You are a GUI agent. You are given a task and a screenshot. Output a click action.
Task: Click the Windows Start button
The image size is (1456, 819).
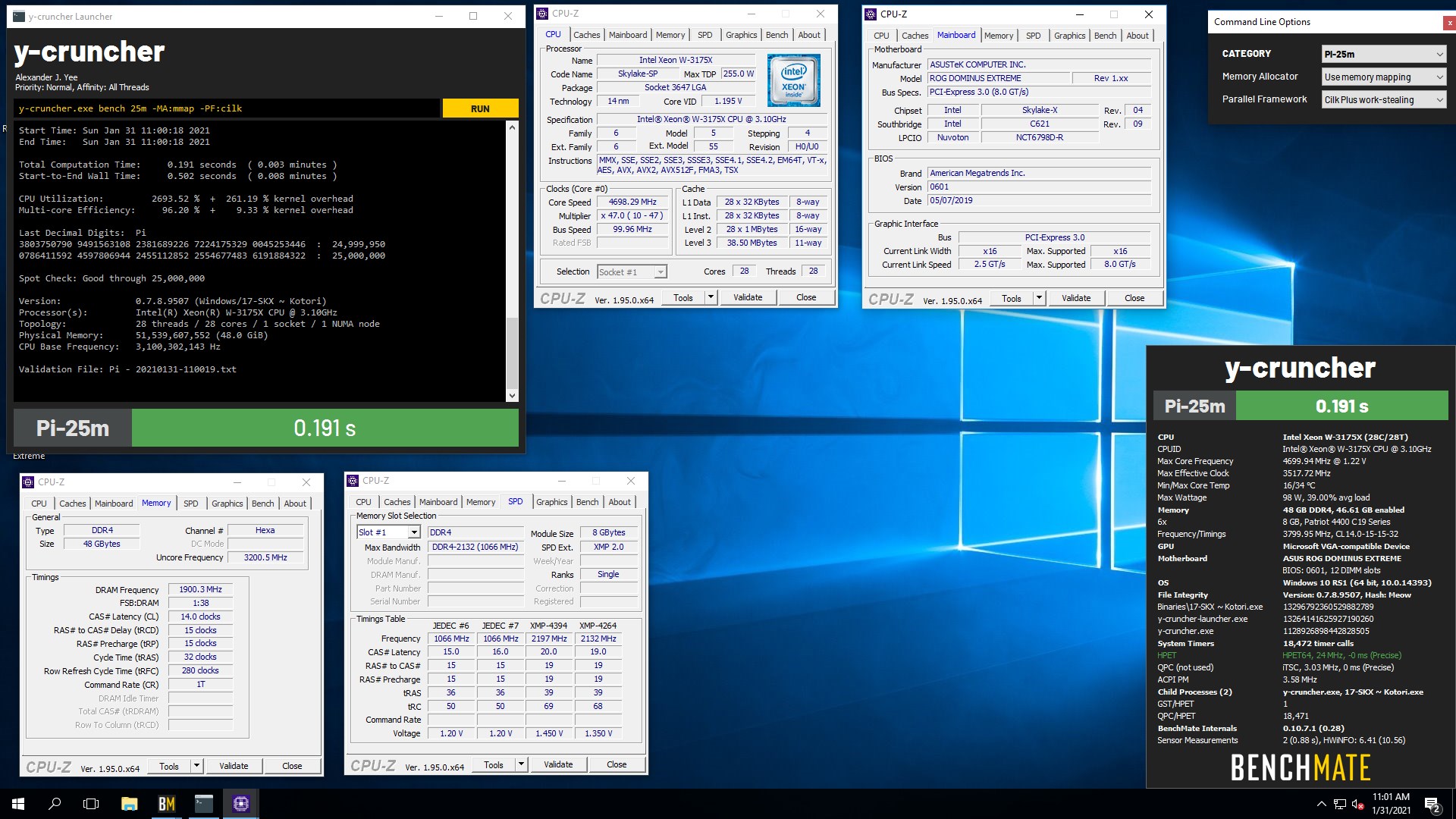18,804
